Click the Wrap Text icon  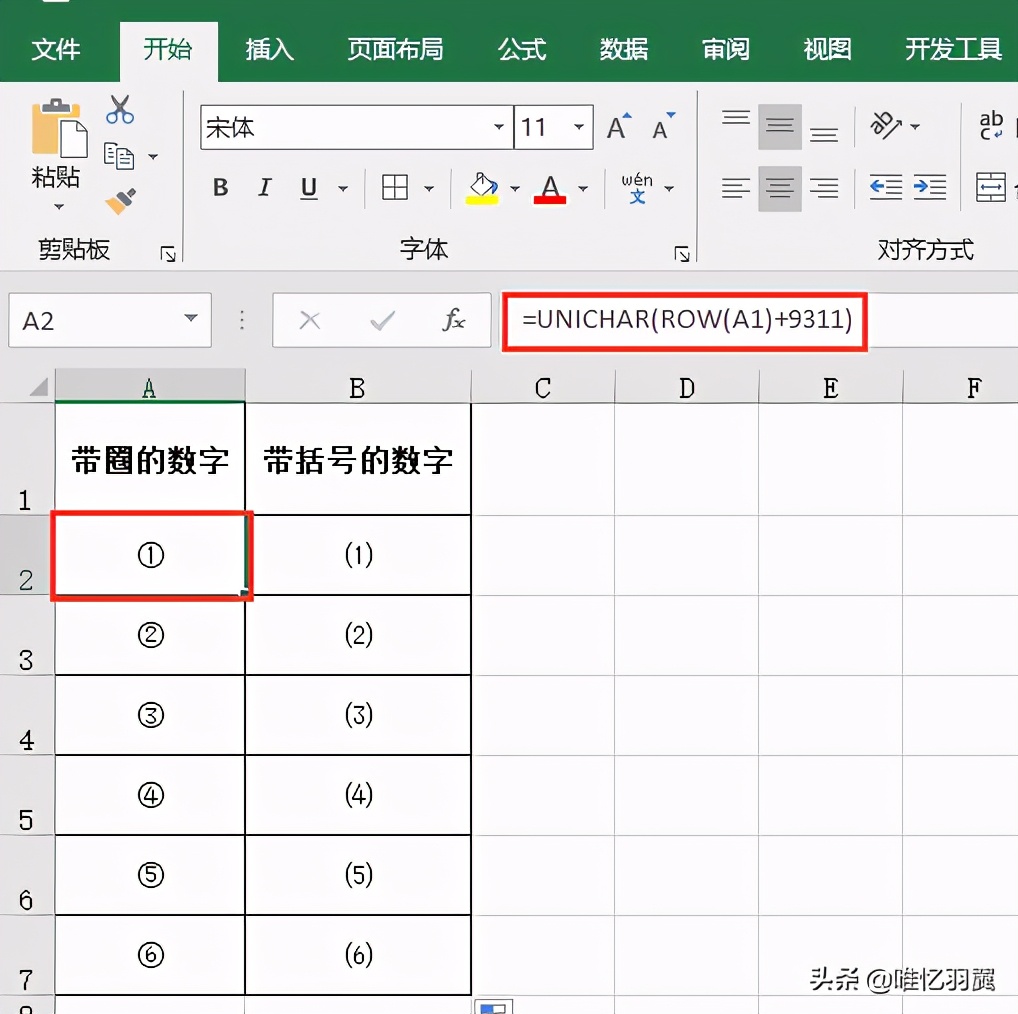coord(991,126)
